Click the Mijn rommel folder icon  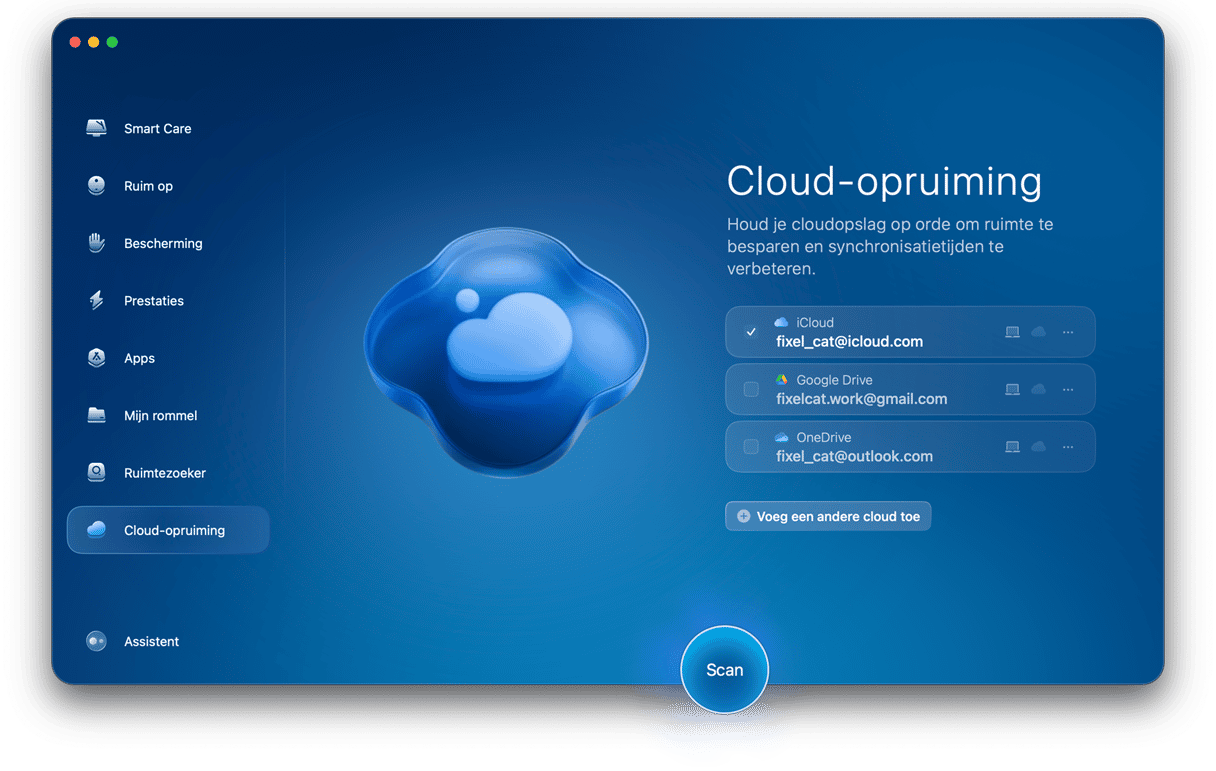click(97, 415)
